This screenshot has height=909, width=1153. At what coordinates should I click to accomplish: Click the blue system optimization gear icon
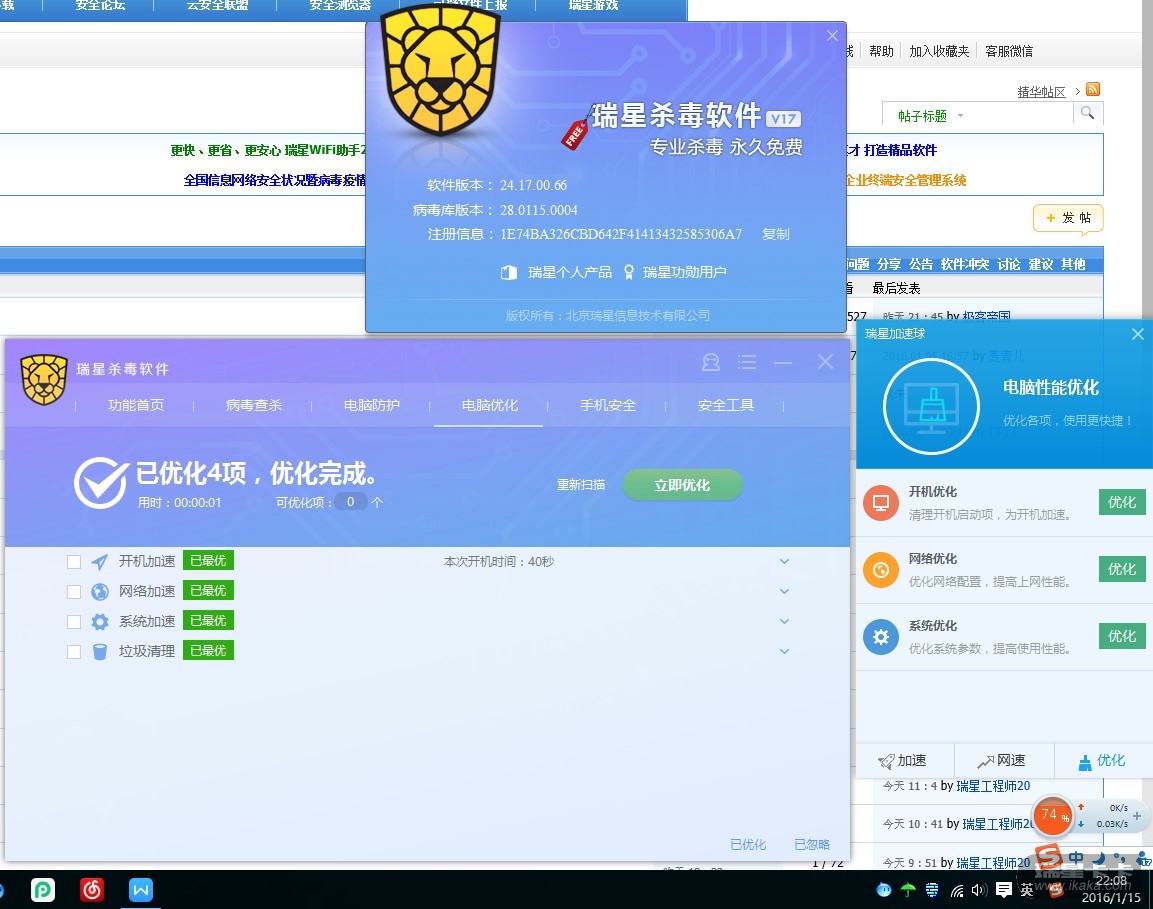click(x=881, y=637)
